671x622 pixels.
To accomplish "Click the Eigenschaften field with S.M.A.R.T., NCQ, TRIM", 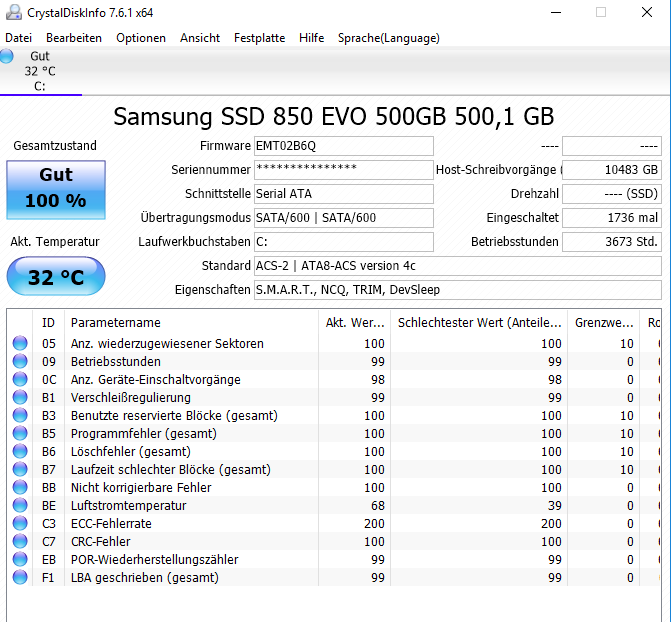I will (x=458, y=290).
